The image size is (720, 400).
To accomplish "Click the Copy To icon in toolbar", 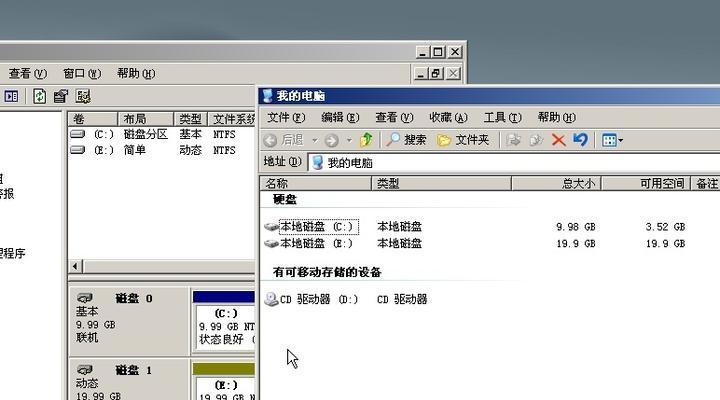I will coord(536,140).
